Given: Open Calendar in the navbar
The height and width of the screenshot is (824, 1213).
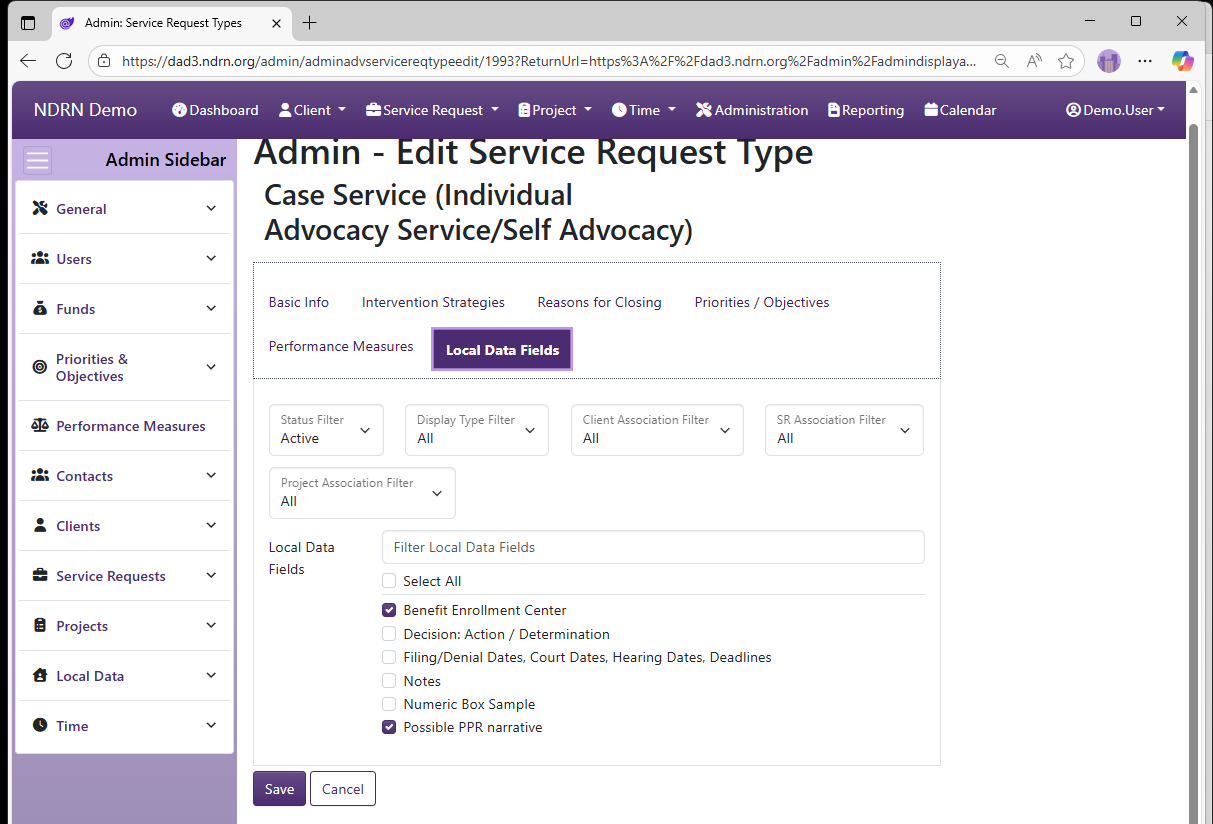Looking at the screenshot, I should coord(960,110).
